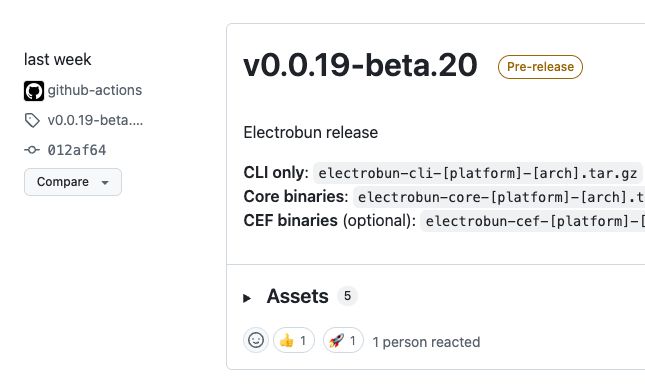Image resolution: width=645 pixels, height=392 pixels.
Task: Click the tag icon beside v0.0.19-beta
Action: pyautogui.click(x=32, y=121)
